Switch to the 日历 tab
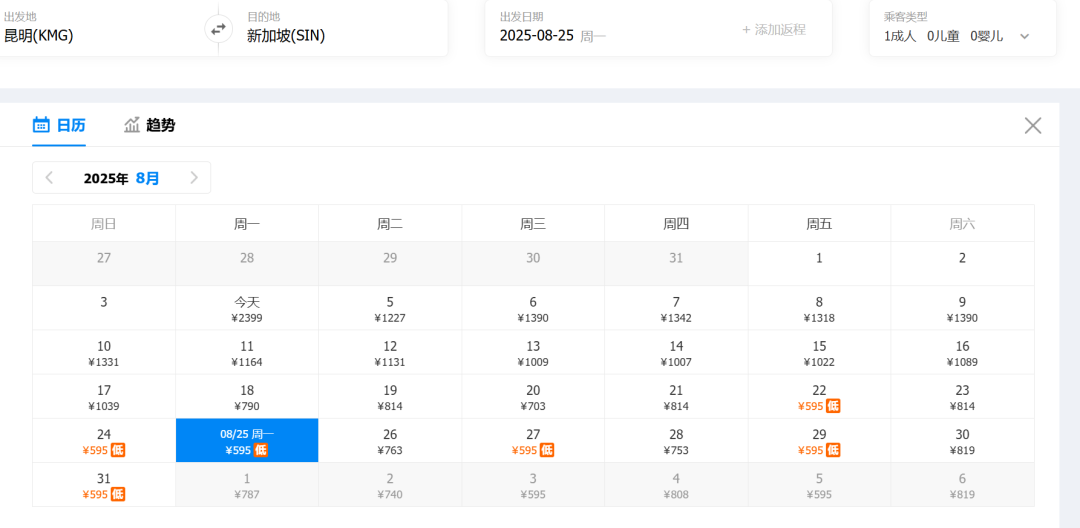Viewport: 1080px width, 528px height. (x=59, y=125)
